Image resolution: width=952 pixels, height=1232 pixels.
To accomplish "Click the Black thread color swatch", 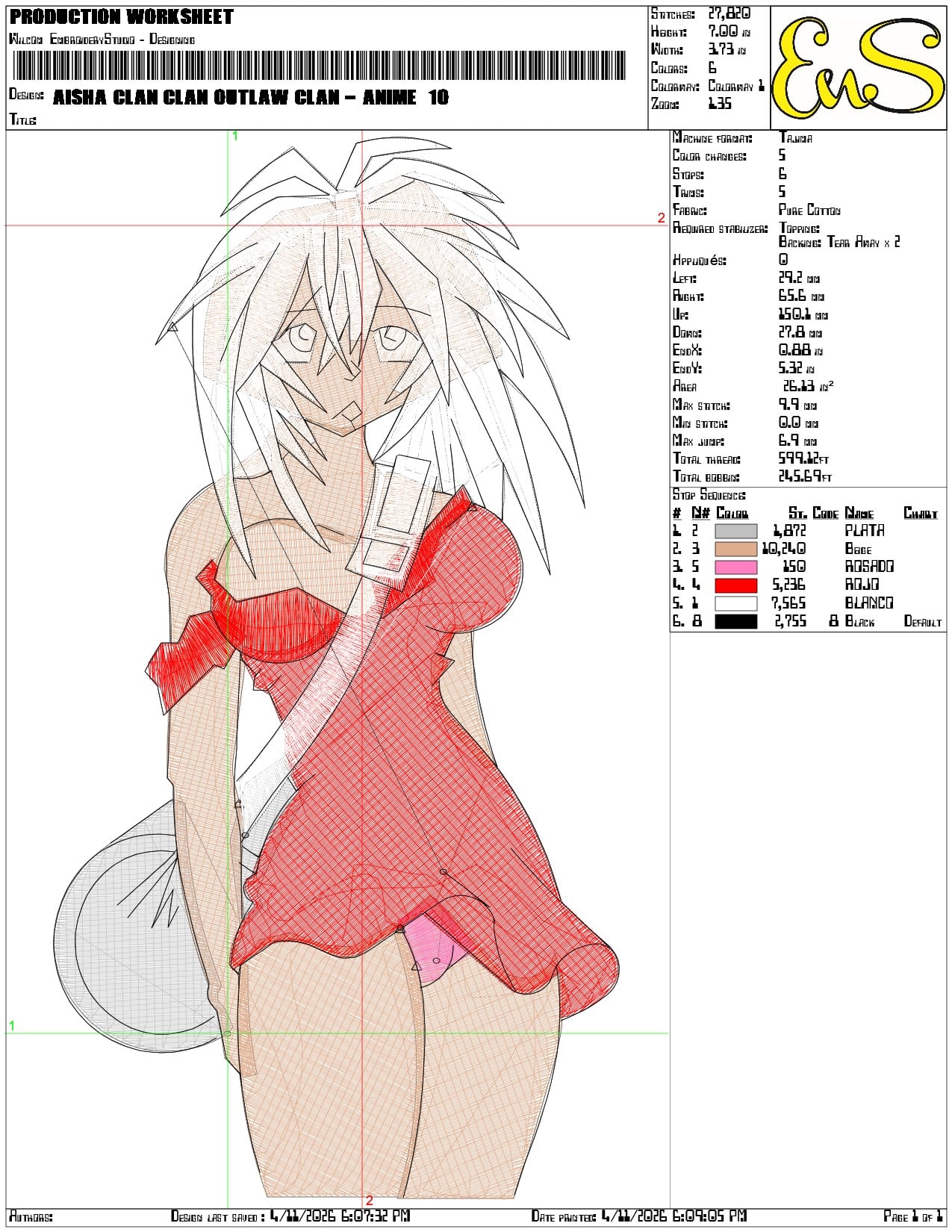I will coord(735,621).
